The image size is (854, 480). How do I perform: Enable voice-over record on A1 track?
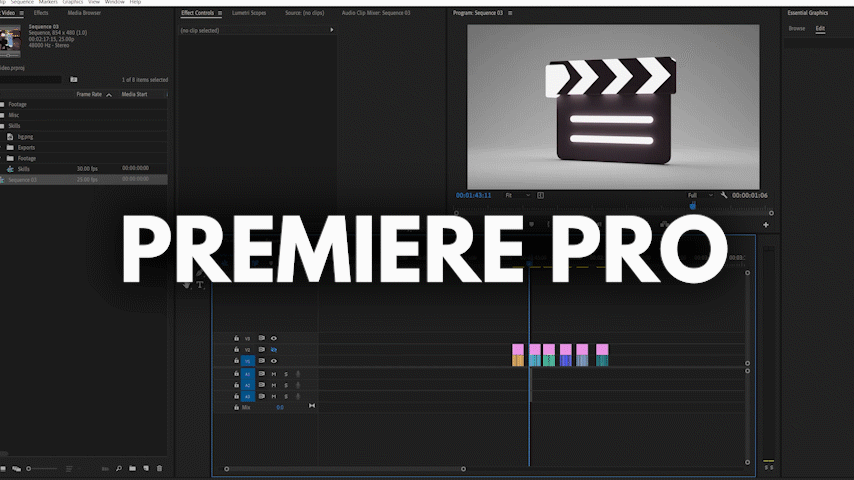pyautogui.click(x=298, y=374)
